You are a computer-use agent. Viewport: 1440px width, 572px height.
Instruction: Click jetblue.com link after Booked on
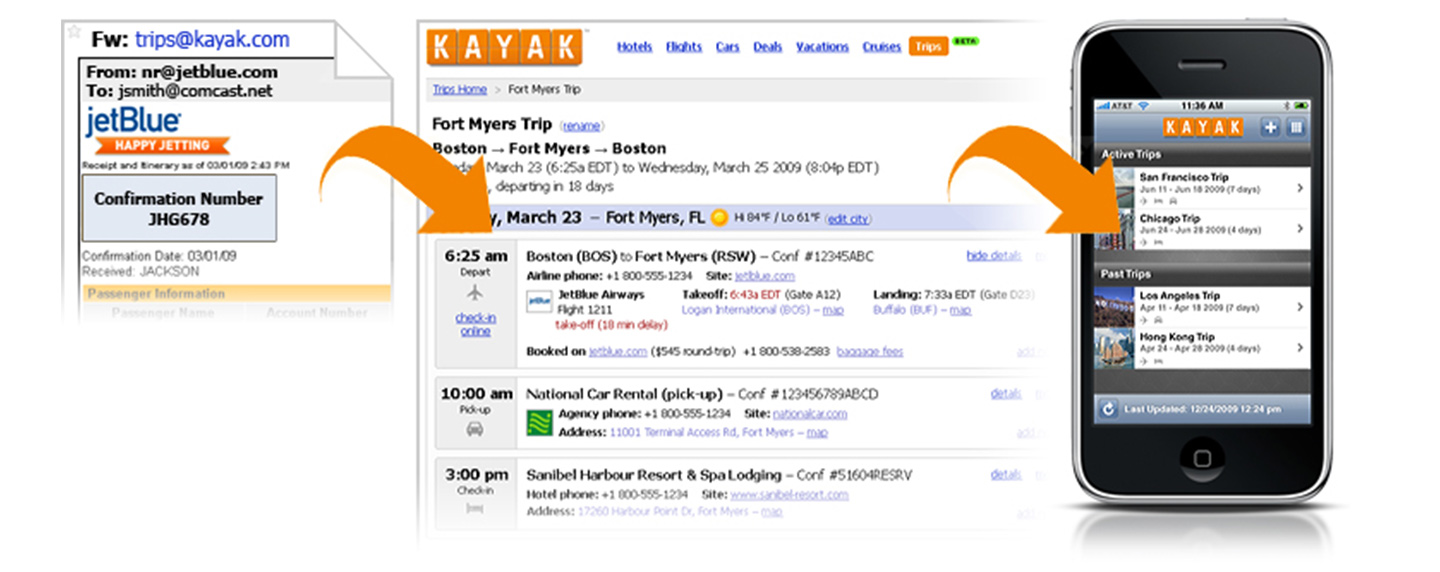[x=617, y=352]
